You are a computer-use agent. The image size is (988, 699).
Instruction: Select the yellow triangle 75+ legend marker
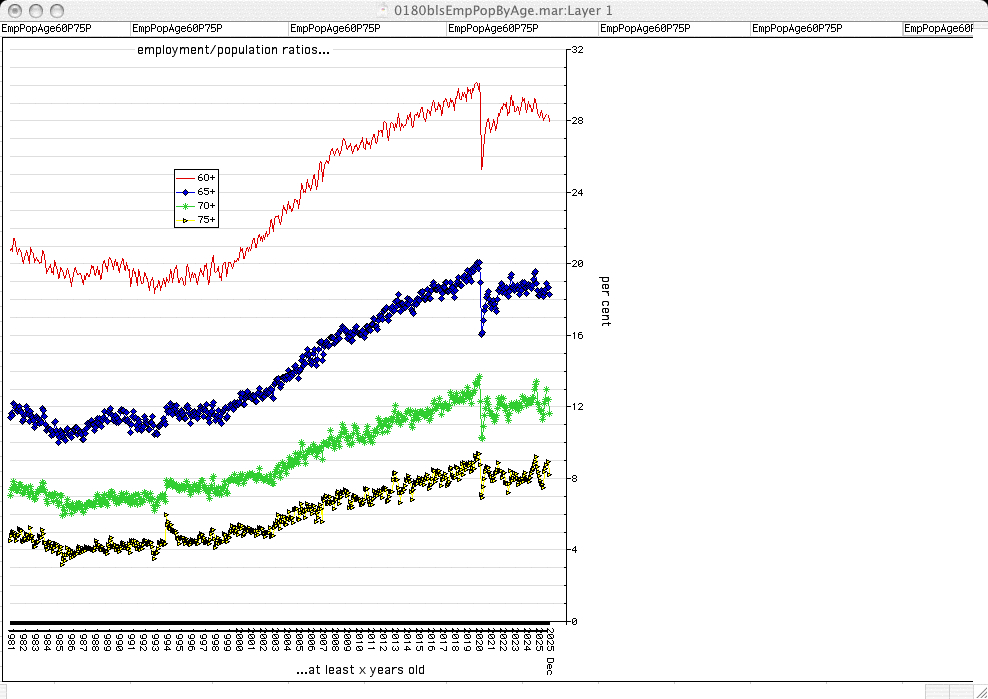pyautogui.click(x=185, y=219)
